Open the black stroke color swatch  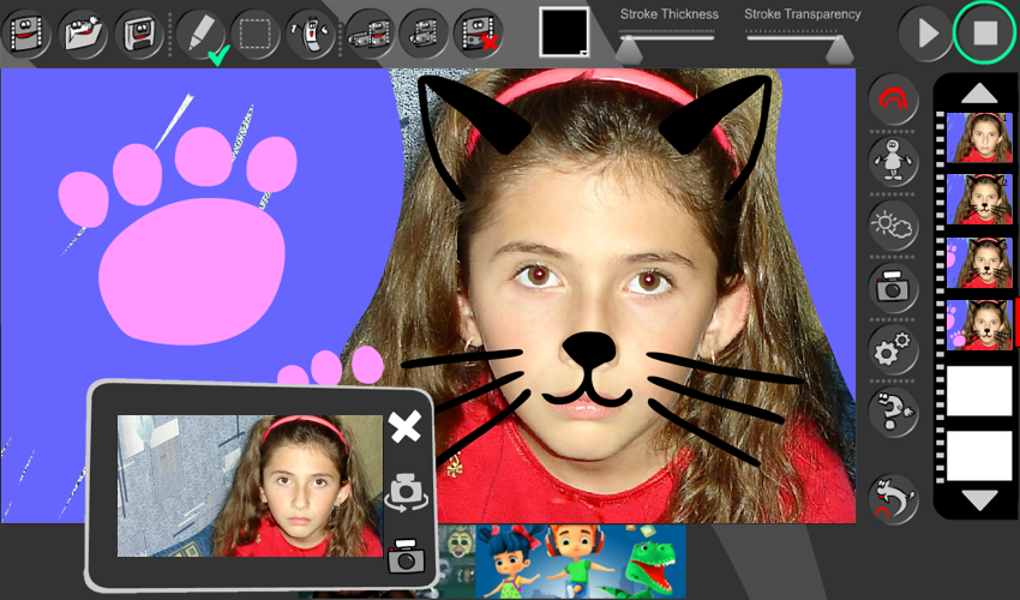click(564, 32)
